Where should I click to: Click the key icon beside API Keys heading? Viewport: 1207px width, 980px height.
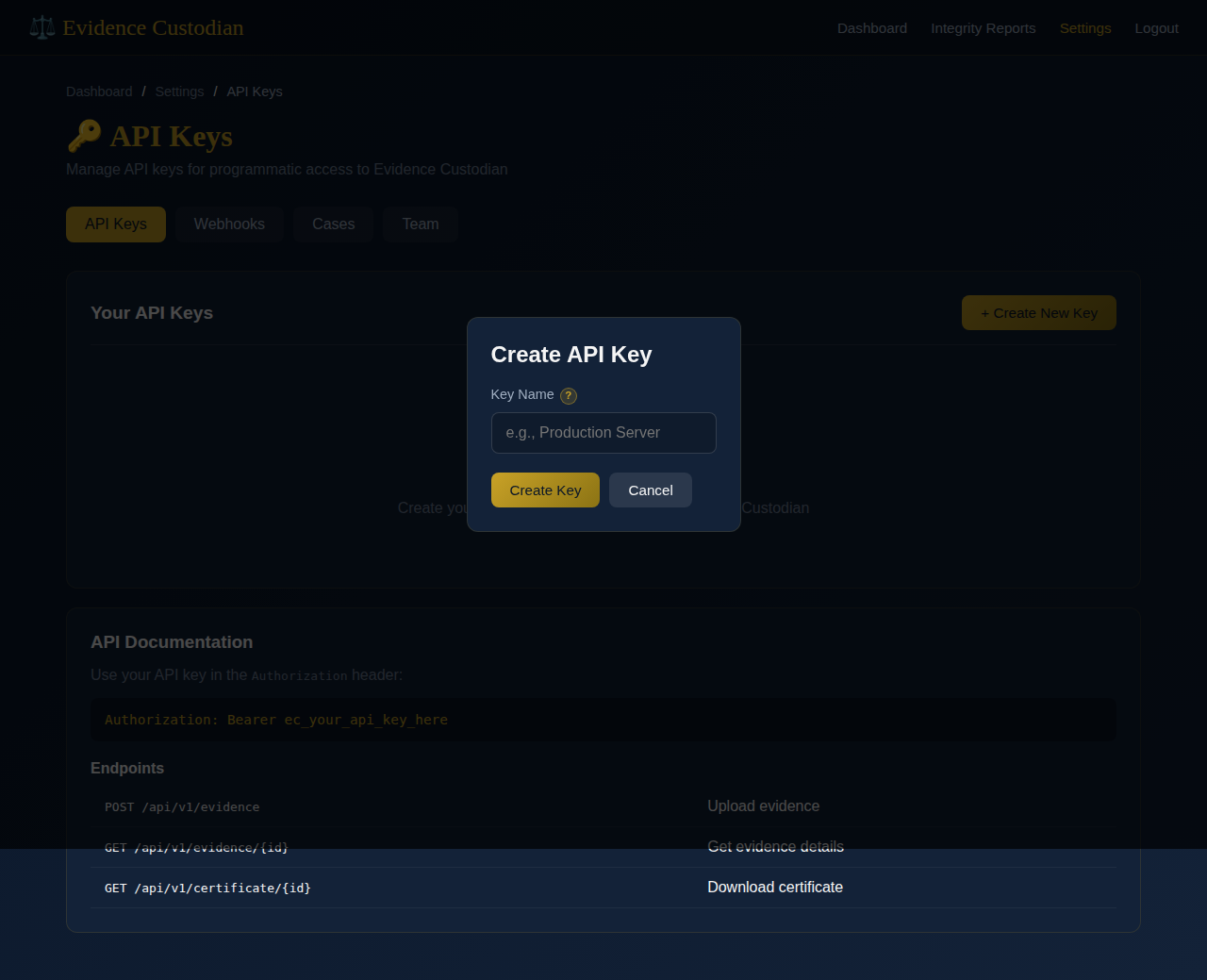point(84,136)
